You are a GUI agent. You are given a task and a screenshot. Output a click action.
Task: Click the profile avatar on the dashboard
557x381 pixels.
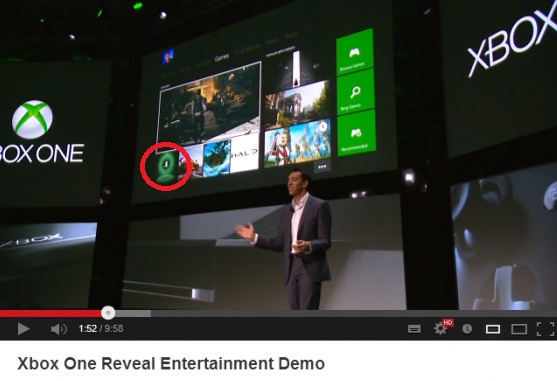[168, 56]
